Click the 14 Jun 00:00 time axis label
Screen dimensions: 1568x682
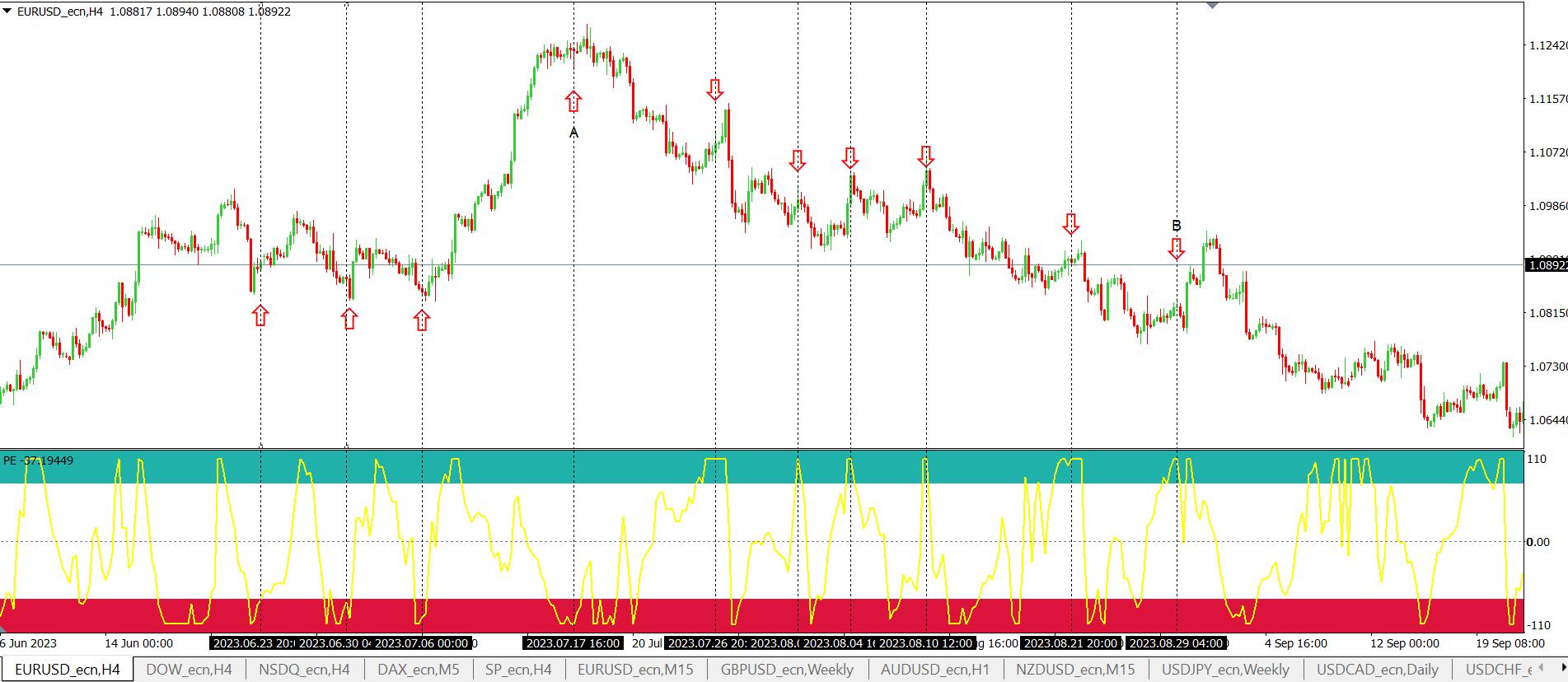138,643
